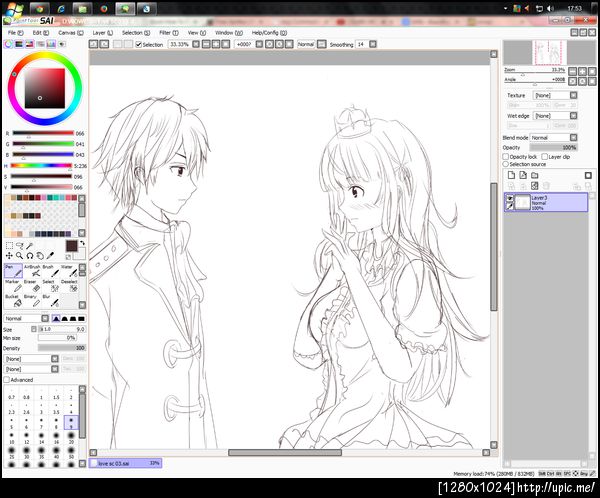
Task: Select the Eraser tool
Action: coord(32,286)
